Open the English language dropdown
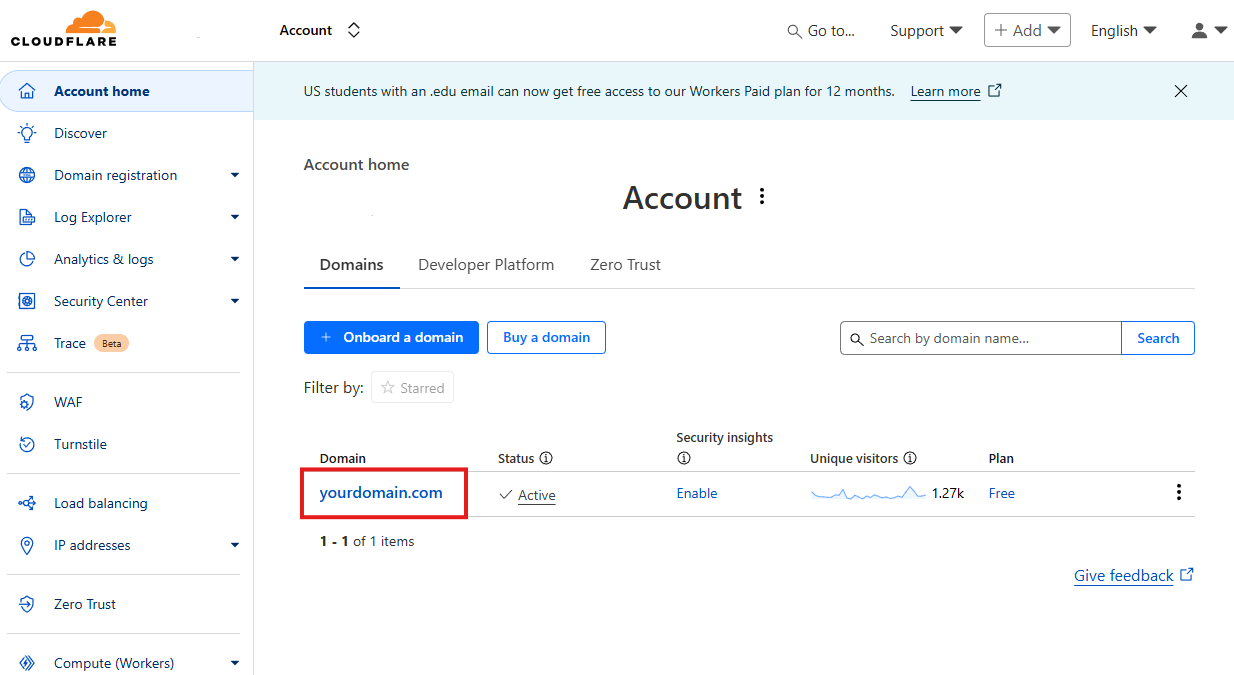The height and width of the screenshot is (675, 1234). pyautogui.click(x=1123, y=31)
